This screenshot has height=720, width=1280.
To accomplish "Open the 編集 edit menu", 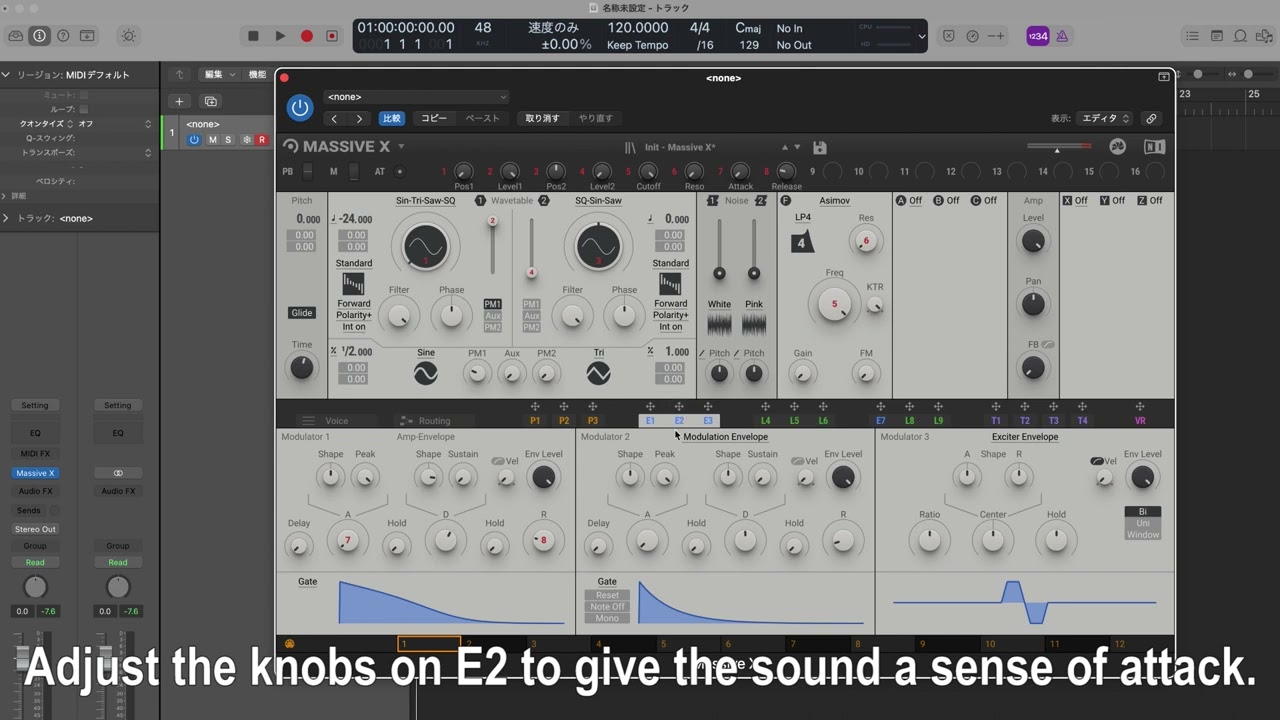I will point(219,75).
